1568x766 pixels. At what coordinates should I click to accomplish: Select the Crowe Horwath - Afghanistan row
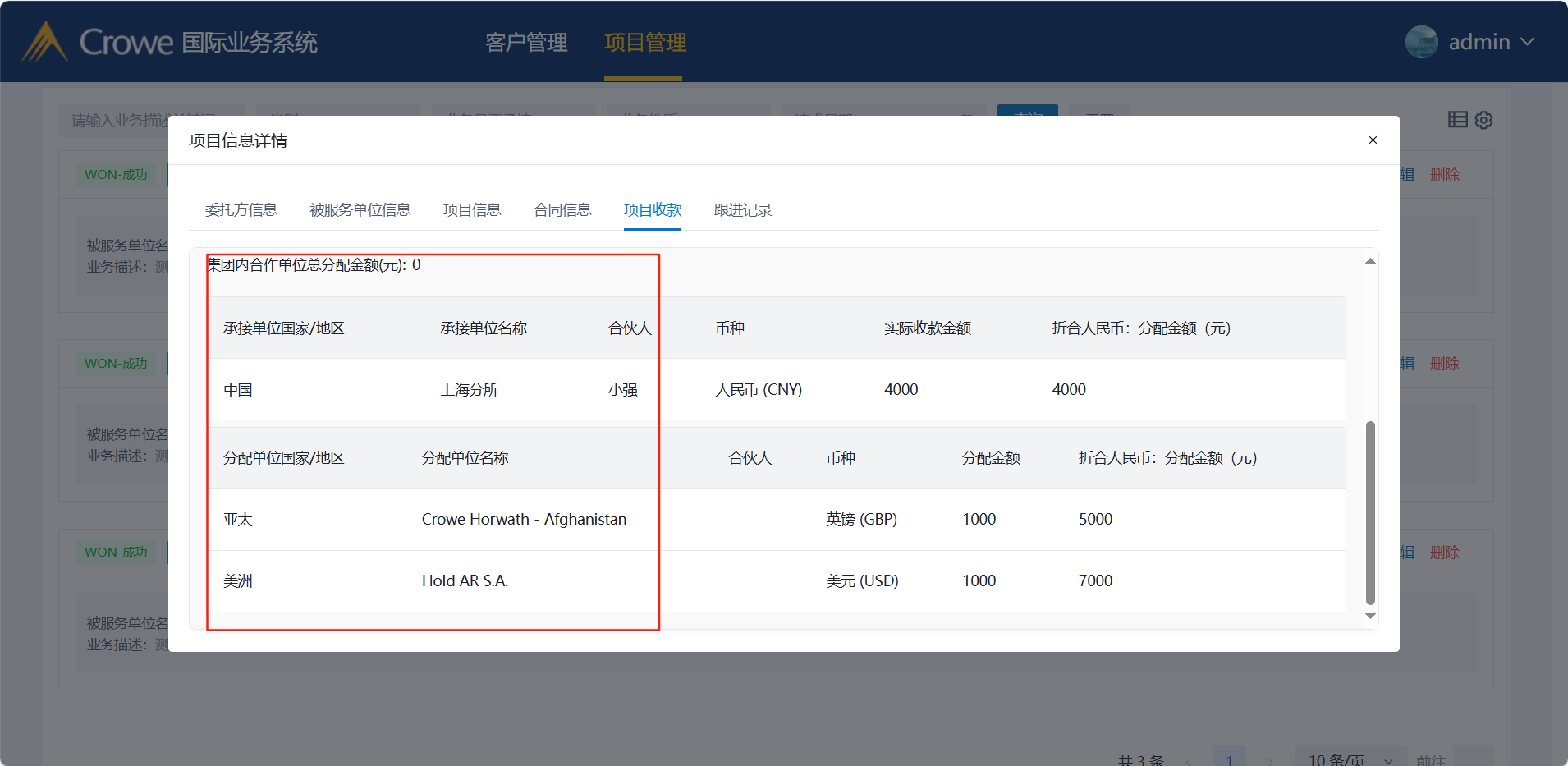[x=524, y=520]
